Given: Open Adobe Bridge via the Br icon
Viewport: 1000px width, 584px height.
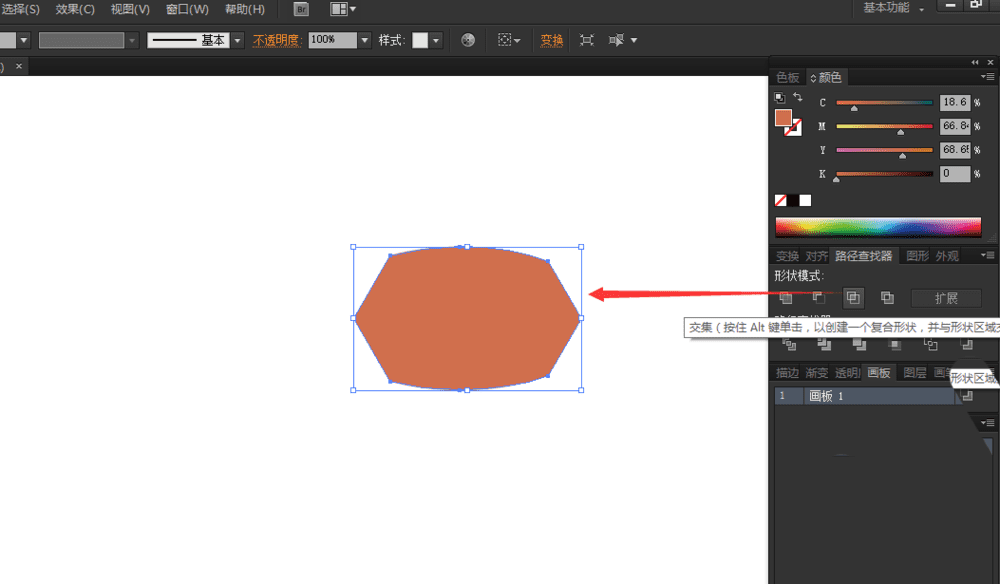Looking at the screenshot, I should (x=301, y=9).
